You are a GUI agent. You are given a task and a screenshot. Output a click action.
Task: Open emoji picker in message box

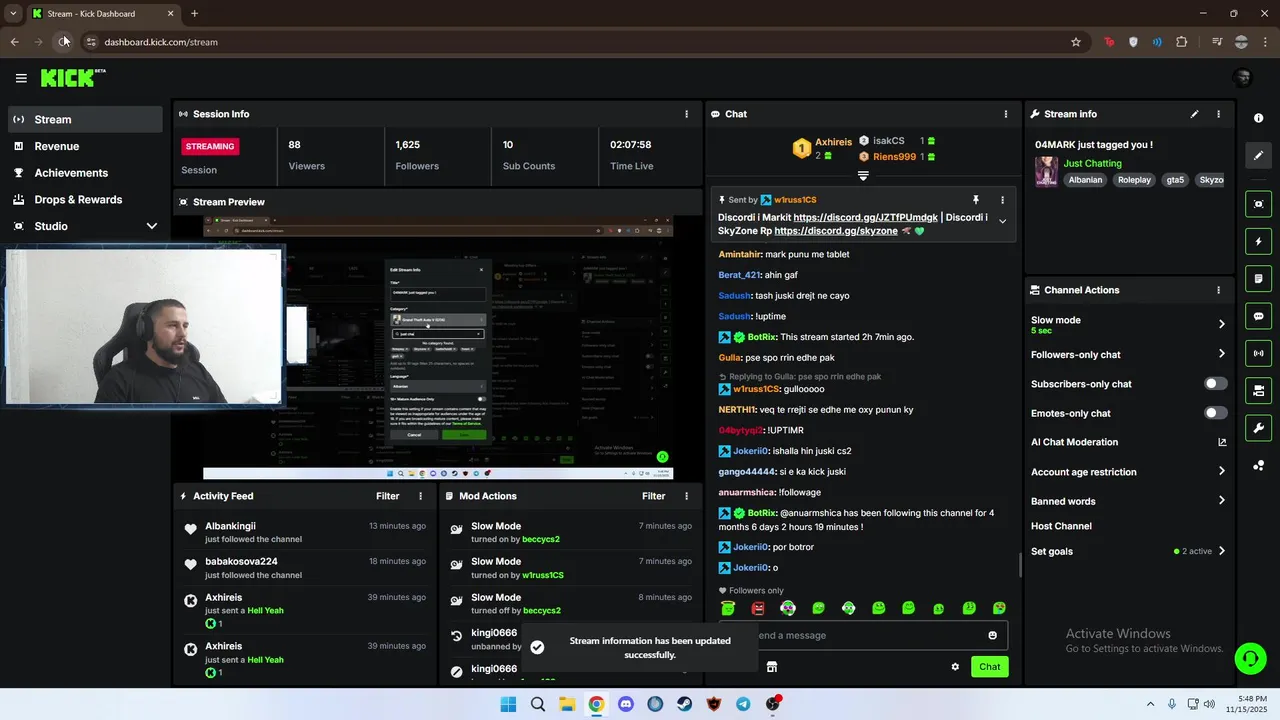pyautogui.click(x=992, y=635)
